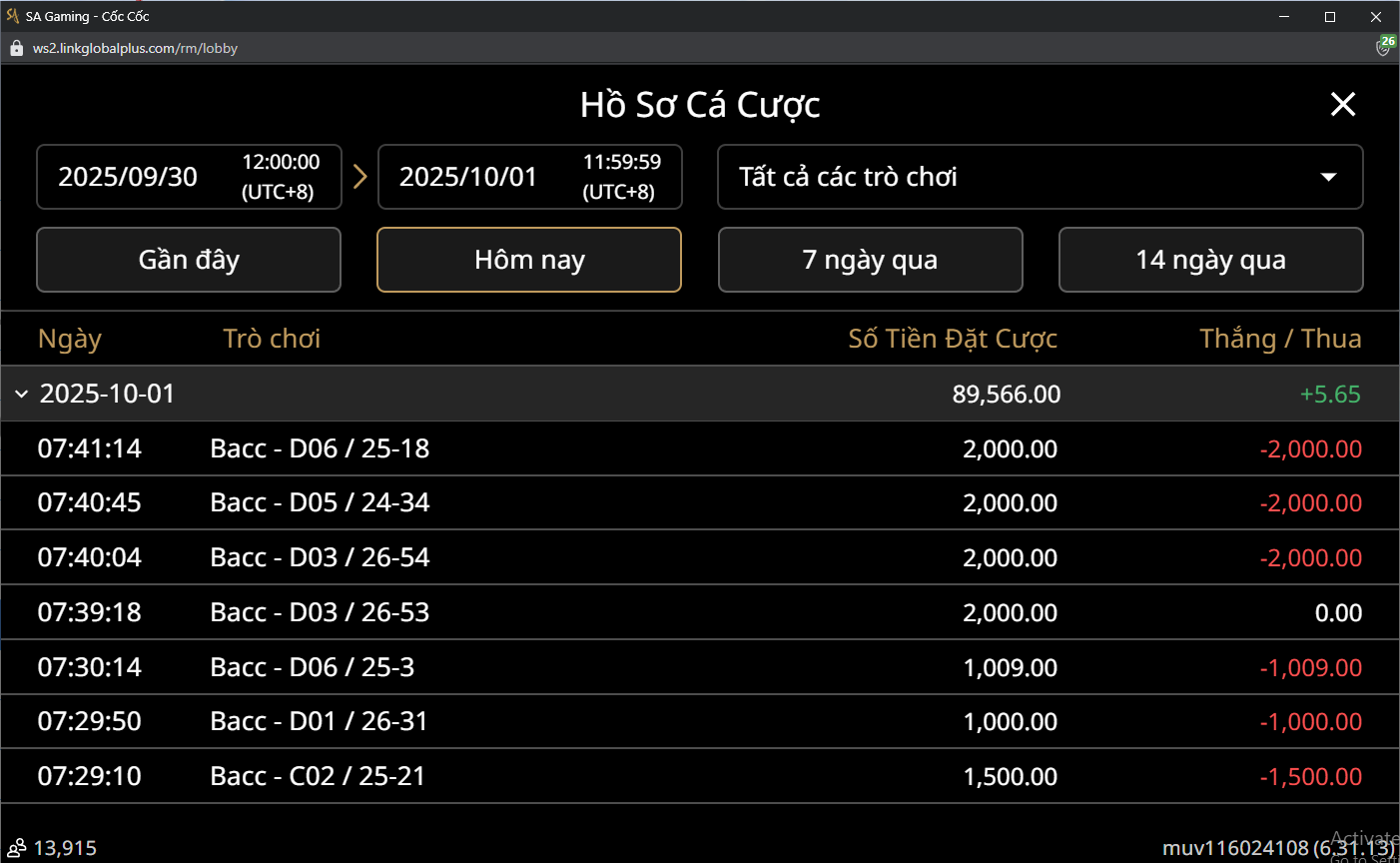1400x863 pixels.
Task: Click the padlock site security icon
Action: [16, 48]
